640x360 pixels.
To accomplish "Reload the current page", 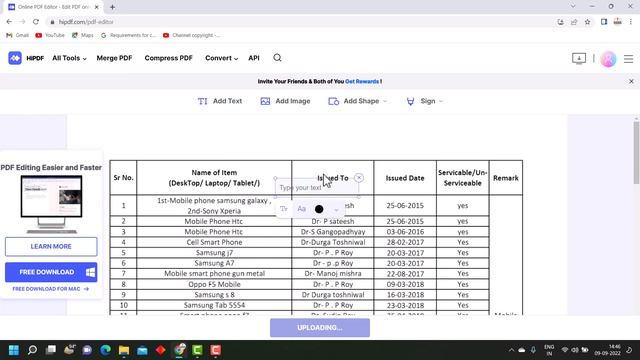I will pos(36,22).
